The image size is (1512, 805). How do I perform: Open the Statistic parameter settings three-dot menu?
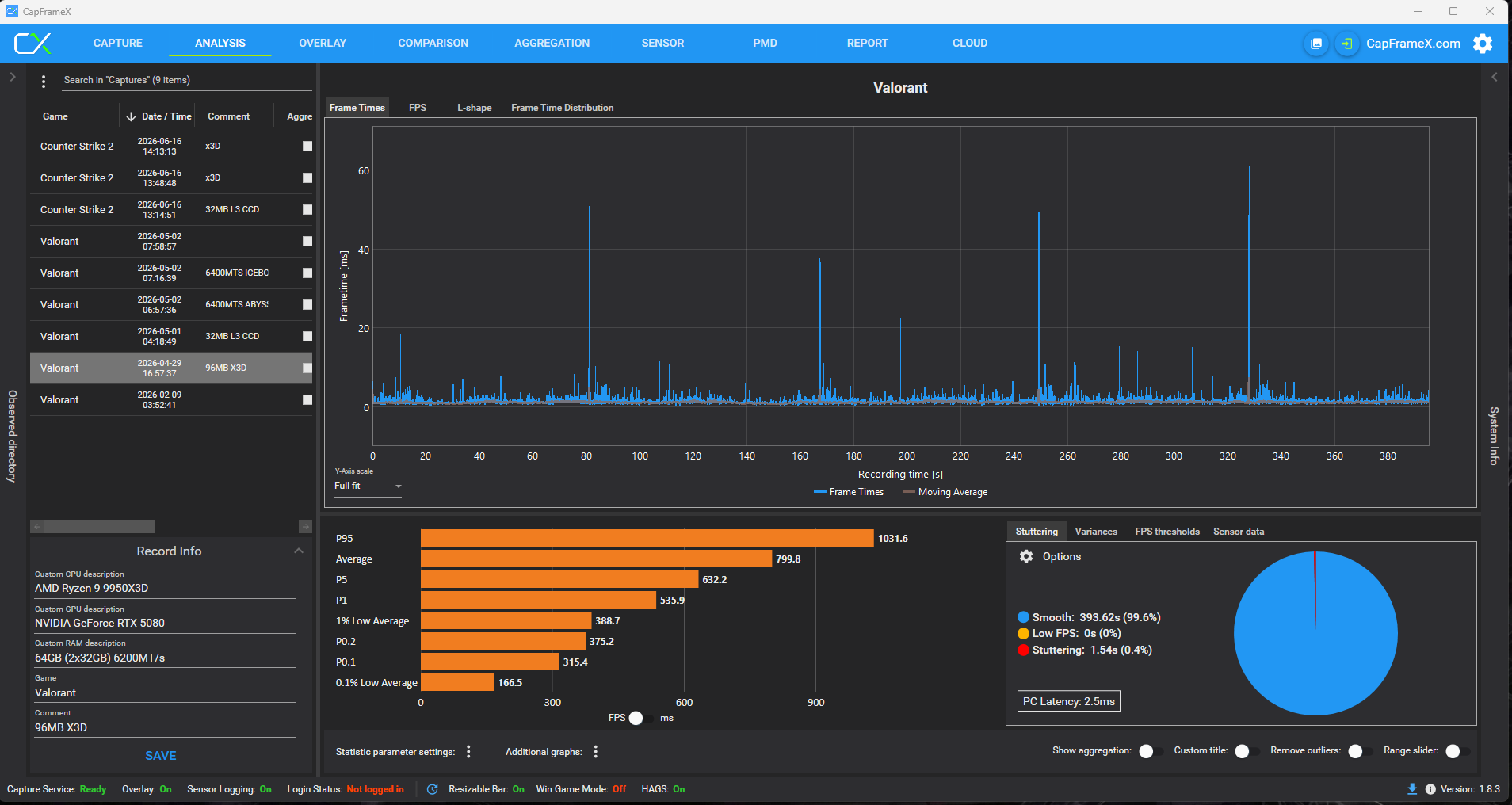click(x=468, y=751)
